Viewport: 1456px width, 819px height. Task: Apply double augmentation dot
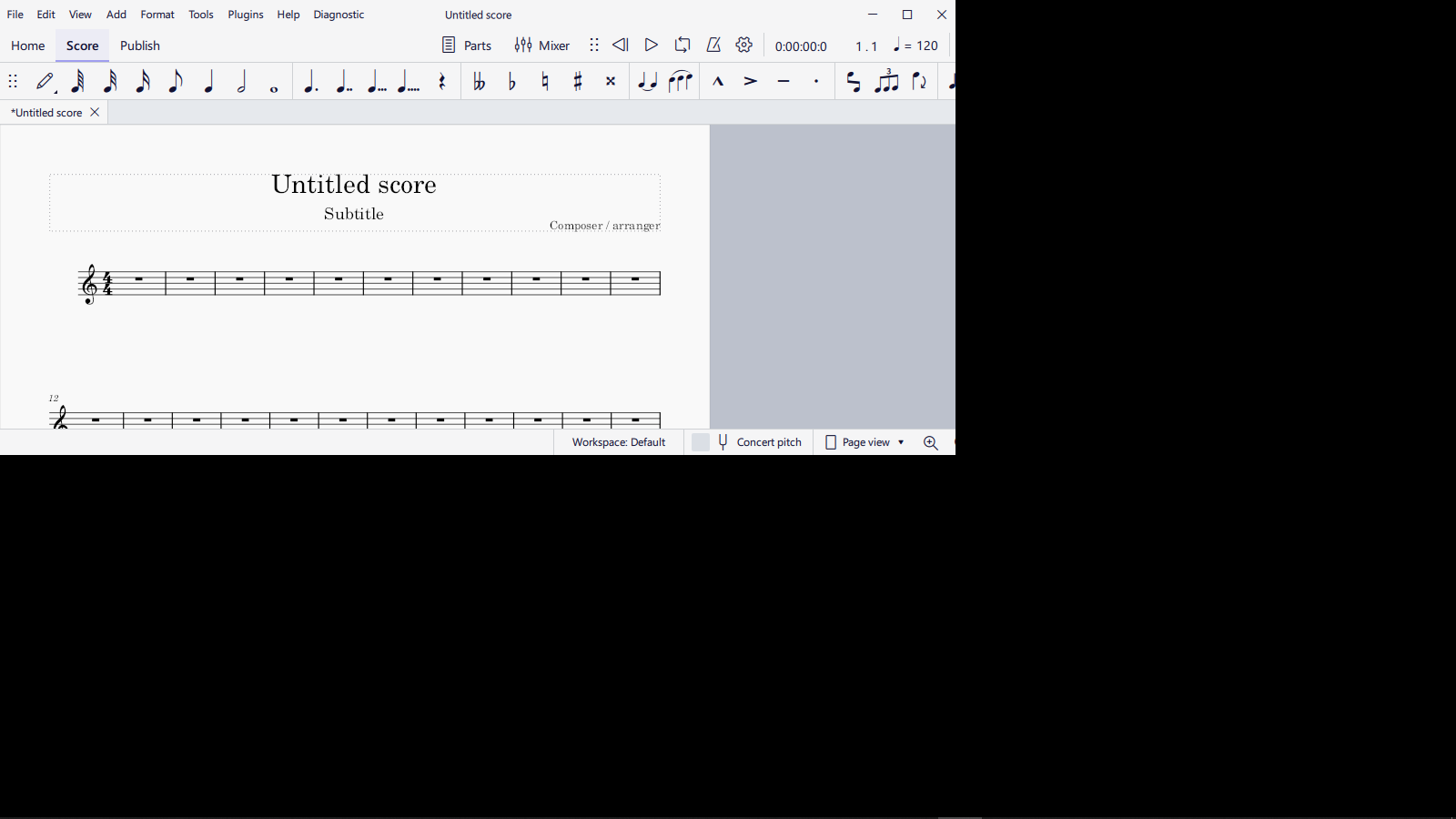pyautogui.click(x=344, y=82)
